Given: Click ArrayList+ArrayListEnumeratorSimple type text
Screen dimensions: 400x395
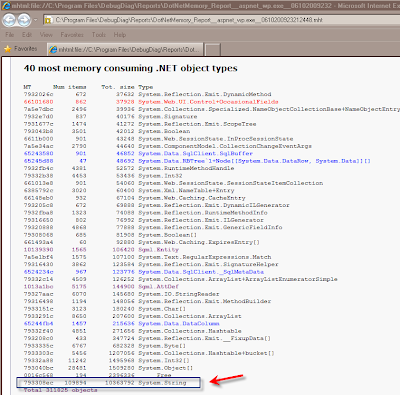Looking at the screenshot, I should click(x=238, y=279).
